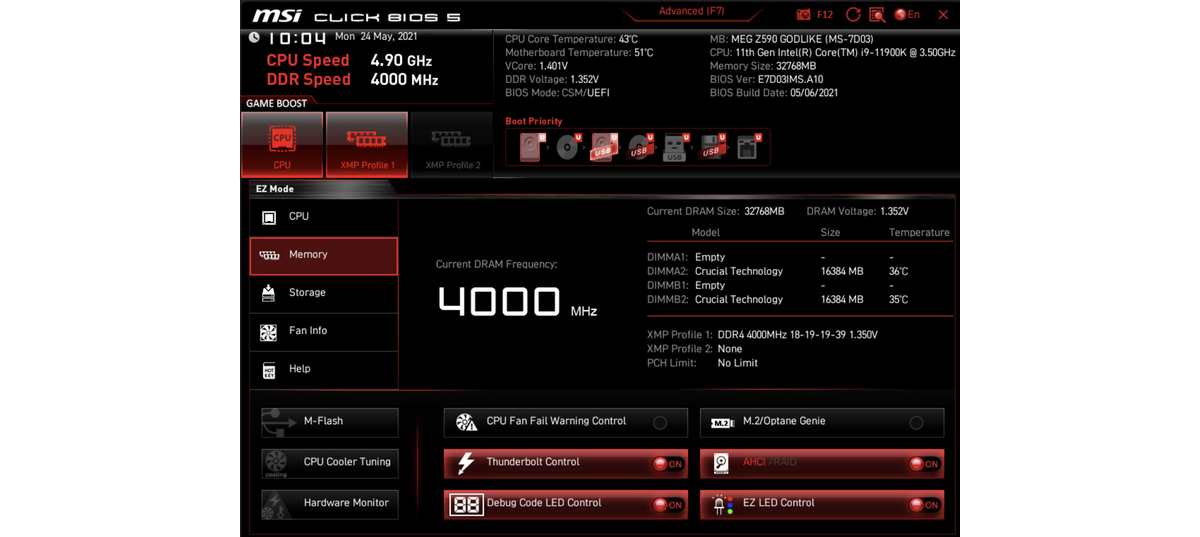The width and height of the screenshot is (1200, 537).
Task: Launch the M-Flash utility
Action: (330, 422)
